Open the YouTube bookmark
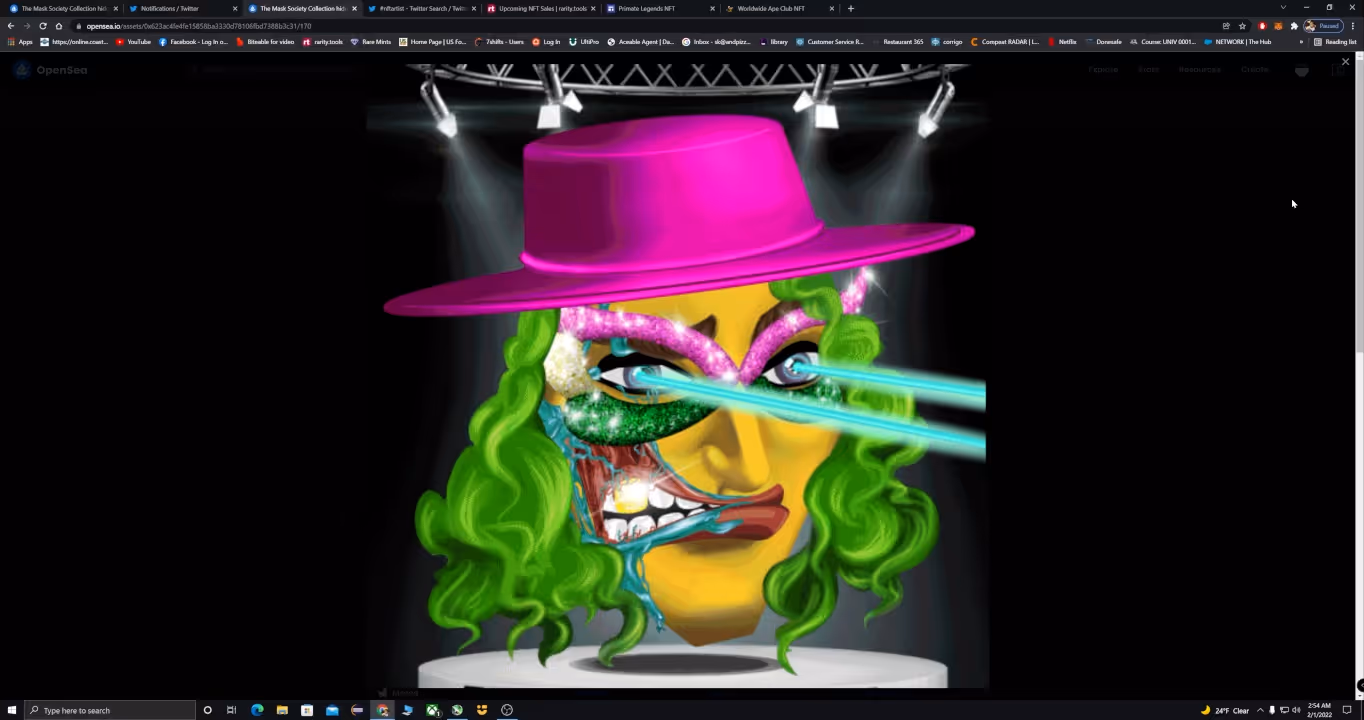Screen dimensions: 1364x720 coord(133,42)
